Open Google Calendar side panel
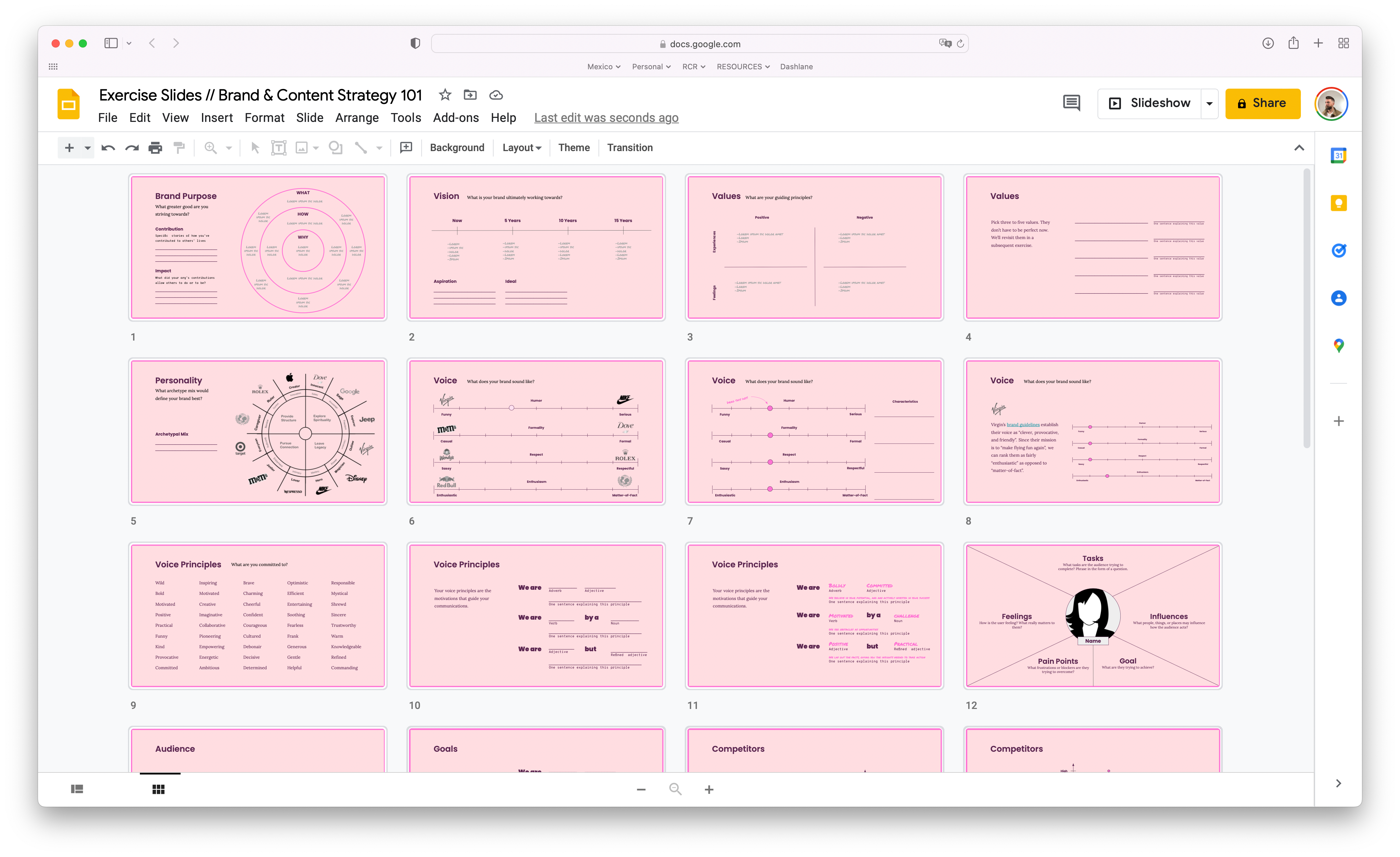This screenshot has width=1400, height=857. (1338, 155)
